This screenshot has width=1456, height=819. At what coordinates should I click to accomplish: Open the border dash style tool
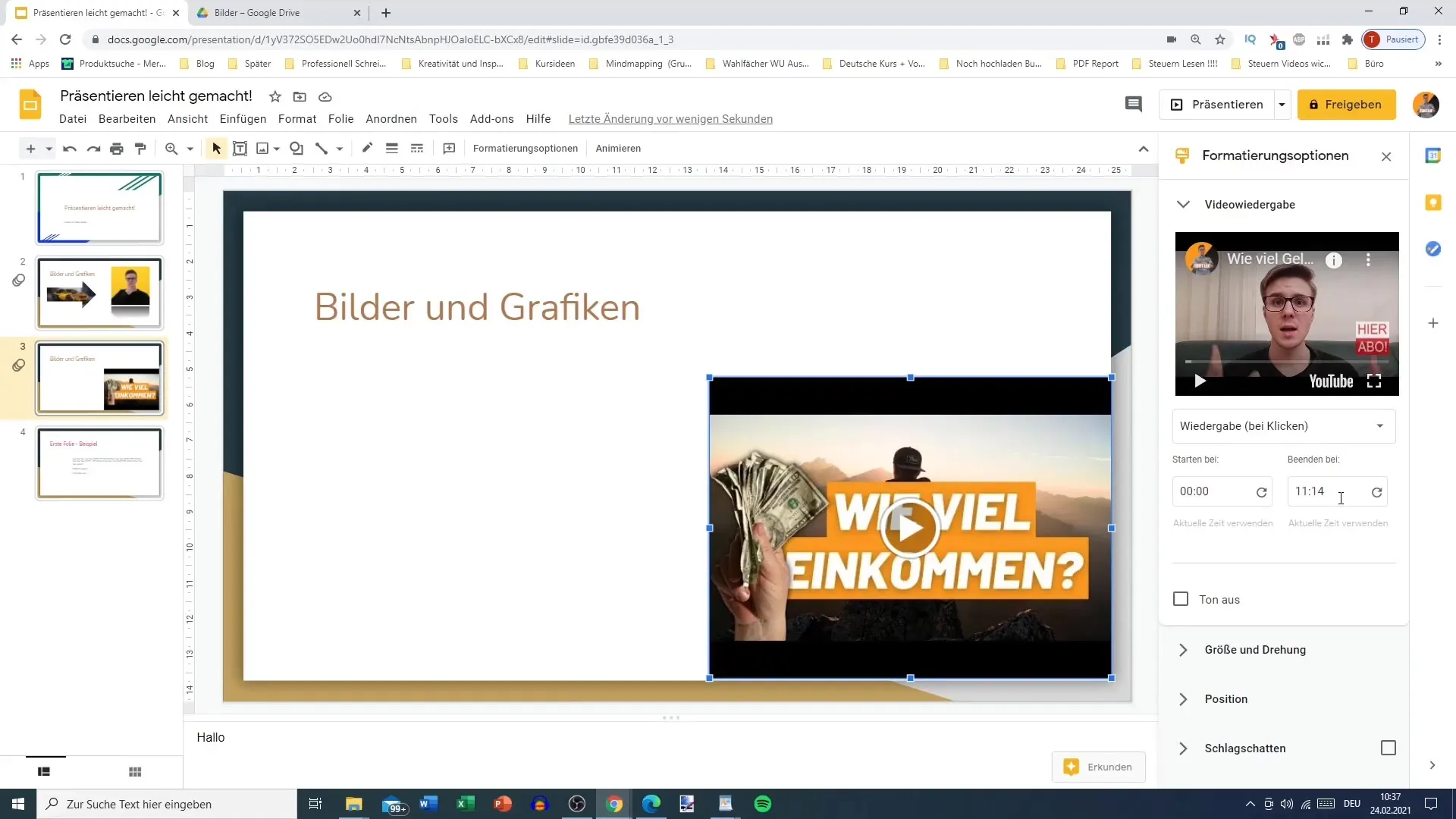pos(417,149)
